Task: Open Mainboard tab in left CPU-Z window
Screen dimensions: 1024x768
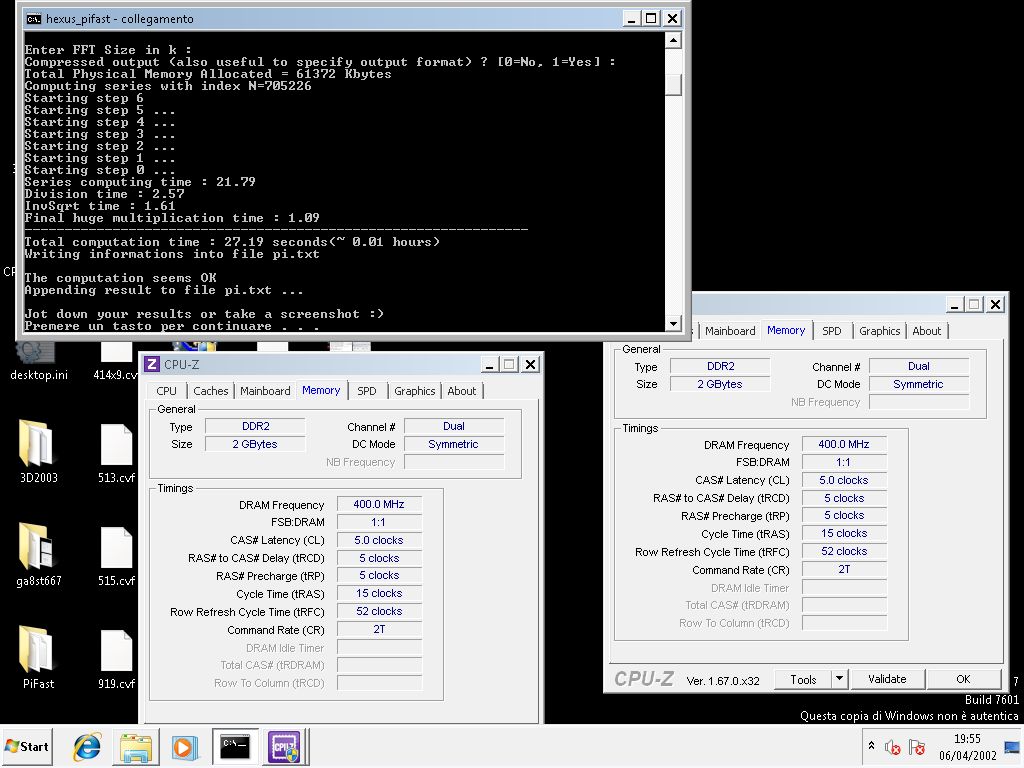Action: click(x=265, y=391)
